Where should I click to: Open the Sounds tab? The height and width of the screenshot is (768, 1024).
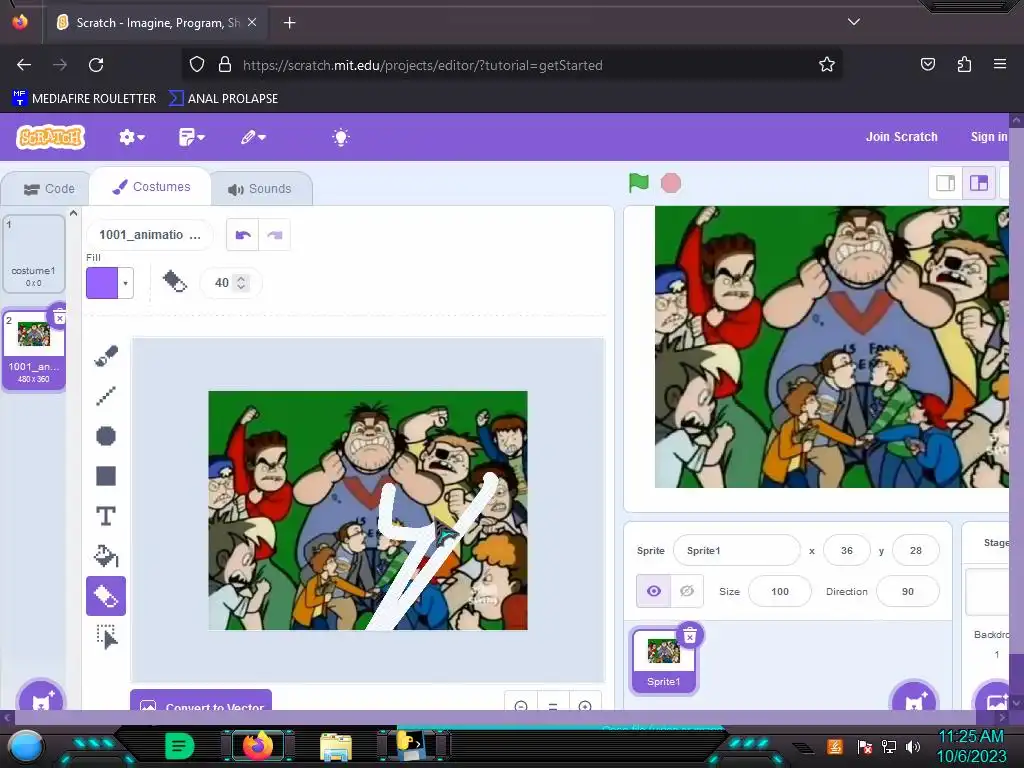click(260, 189)
